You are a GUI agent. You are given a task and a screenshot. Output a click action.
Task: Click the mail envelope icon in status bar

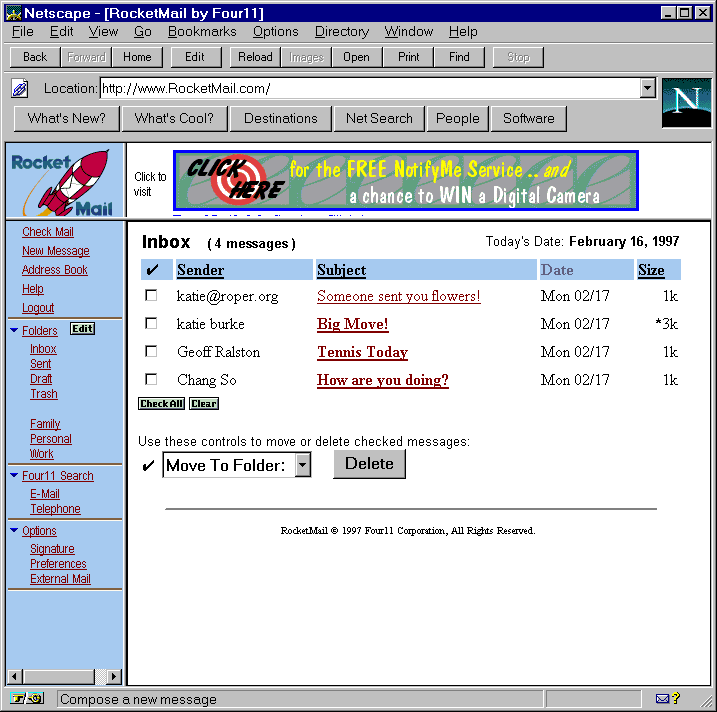point(662,698)
